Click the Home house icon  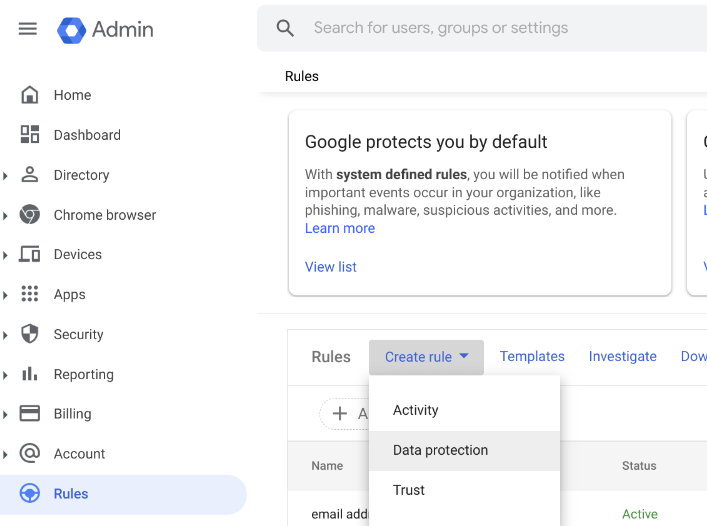[30, 95]
